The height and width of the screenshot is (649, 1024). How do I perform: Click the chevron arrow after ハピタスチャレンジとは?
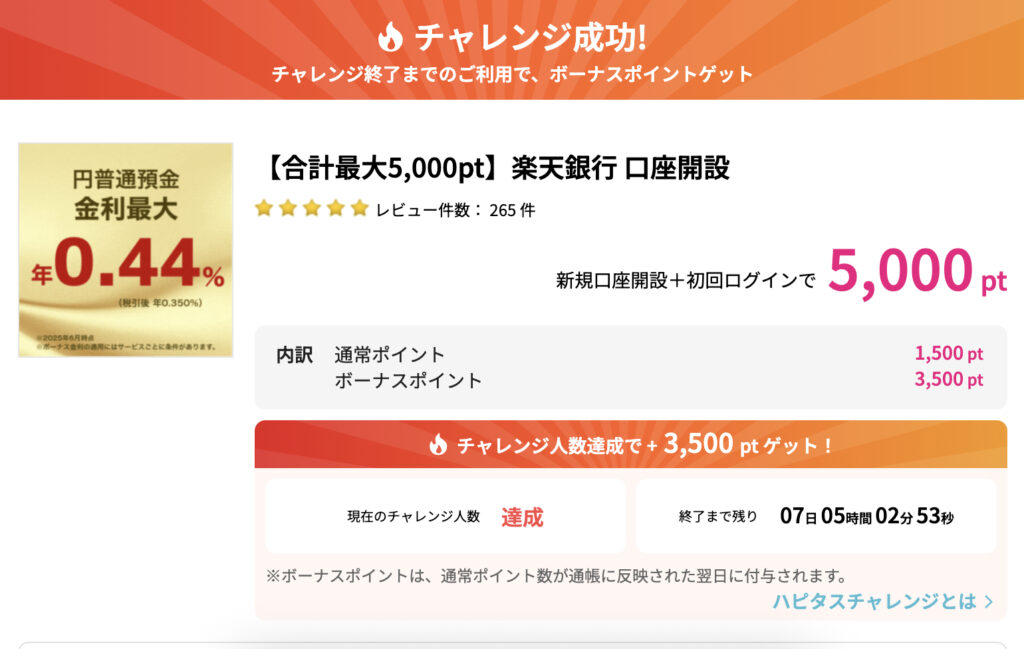click(989, 601)
